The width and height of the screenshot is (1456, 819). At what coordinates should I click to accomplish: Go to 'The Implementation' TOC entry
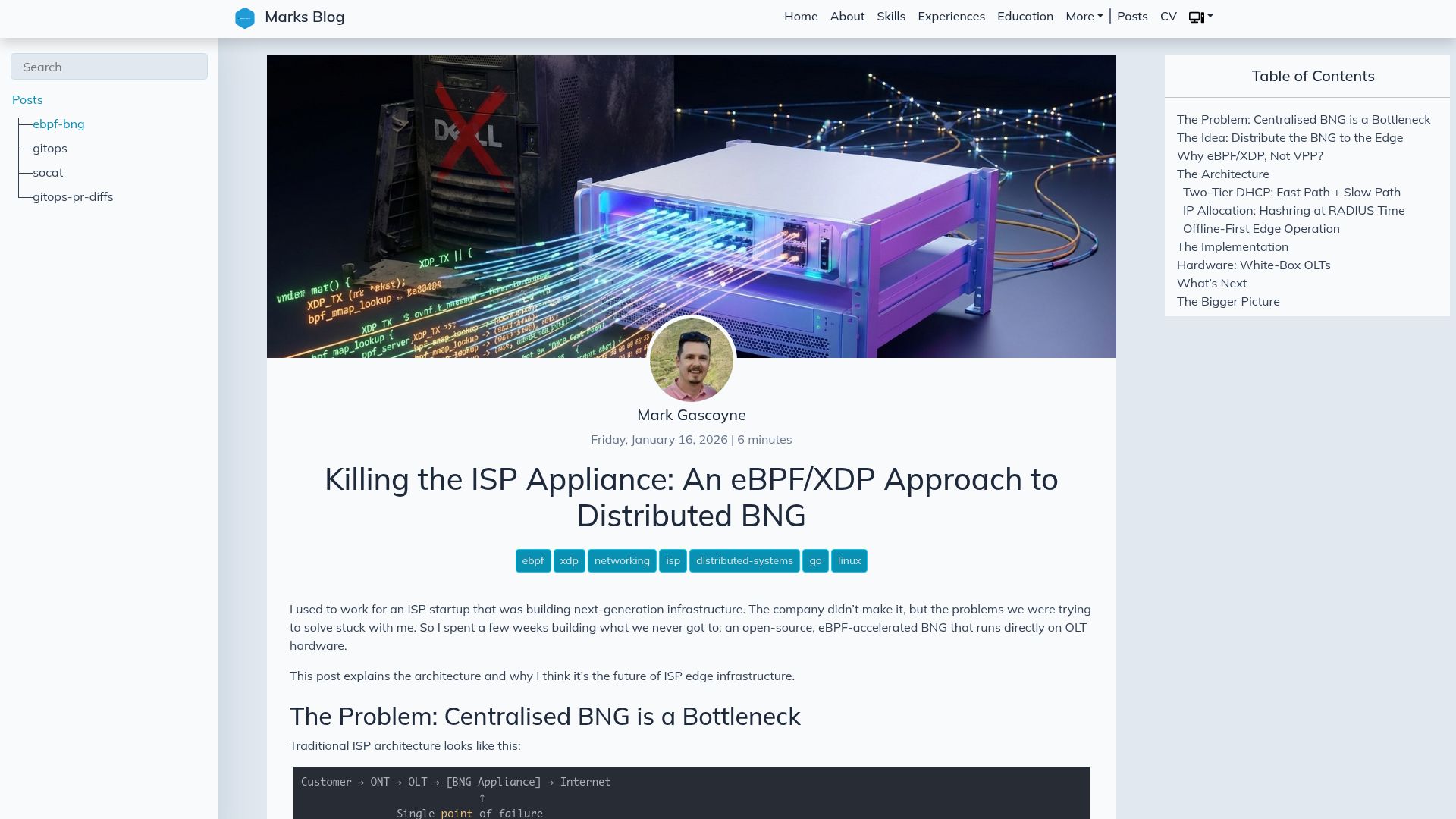1232,247
